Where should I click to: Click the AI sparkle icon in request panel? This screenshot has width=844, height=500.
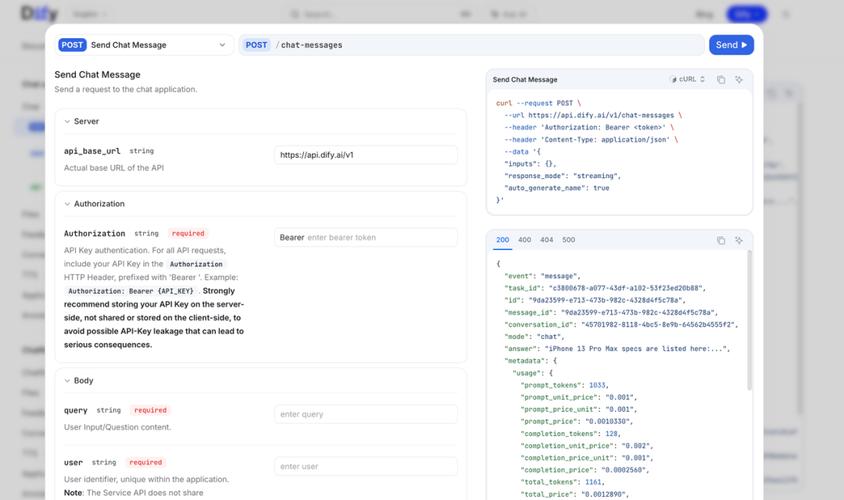(x=739, y=80)
